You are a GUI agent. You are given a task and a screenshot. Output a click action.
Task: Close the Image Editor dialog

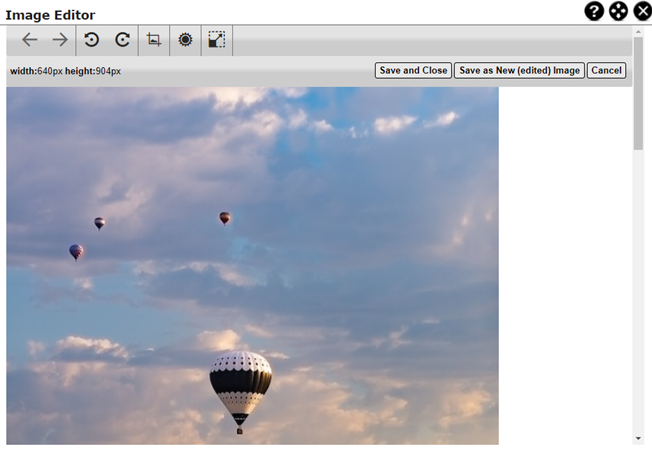[642, 11]
